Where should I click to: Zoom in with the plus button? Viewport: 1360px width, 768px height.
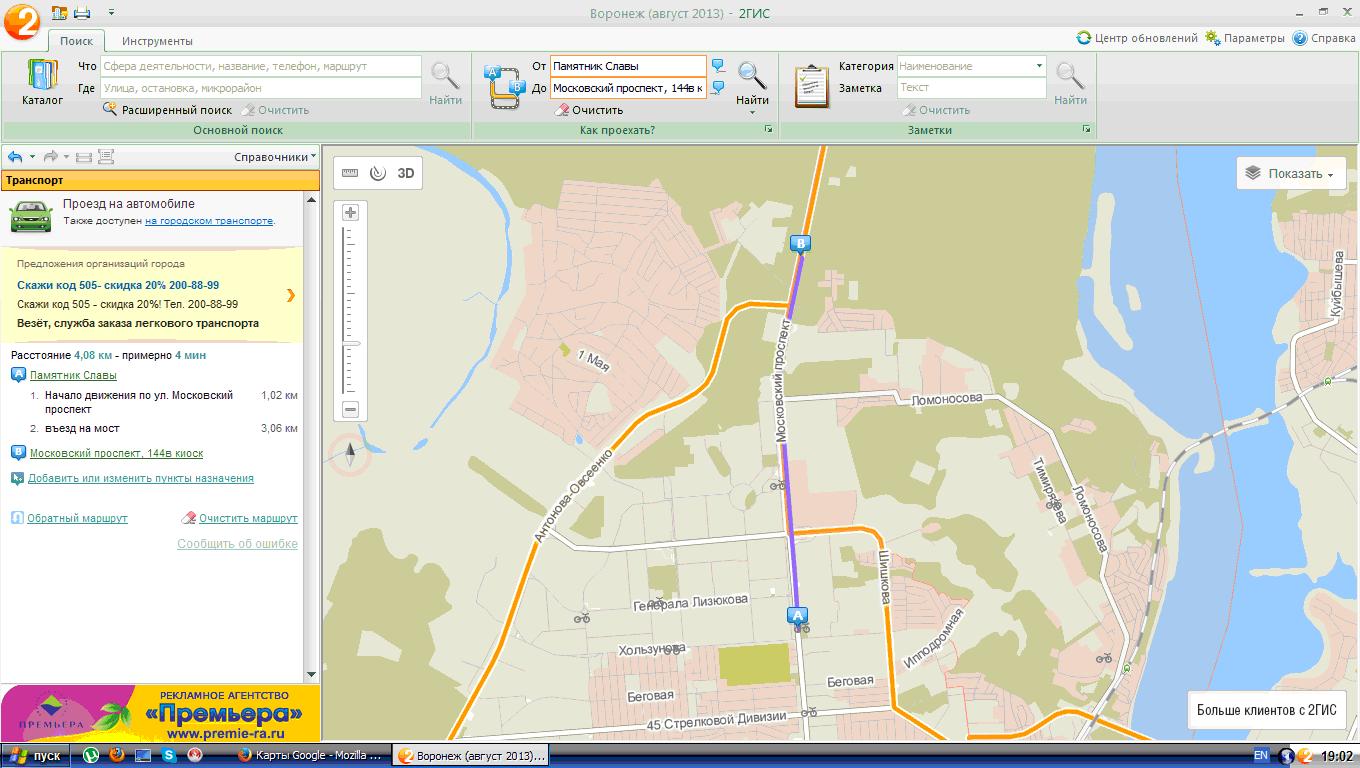tap(350, 212)
